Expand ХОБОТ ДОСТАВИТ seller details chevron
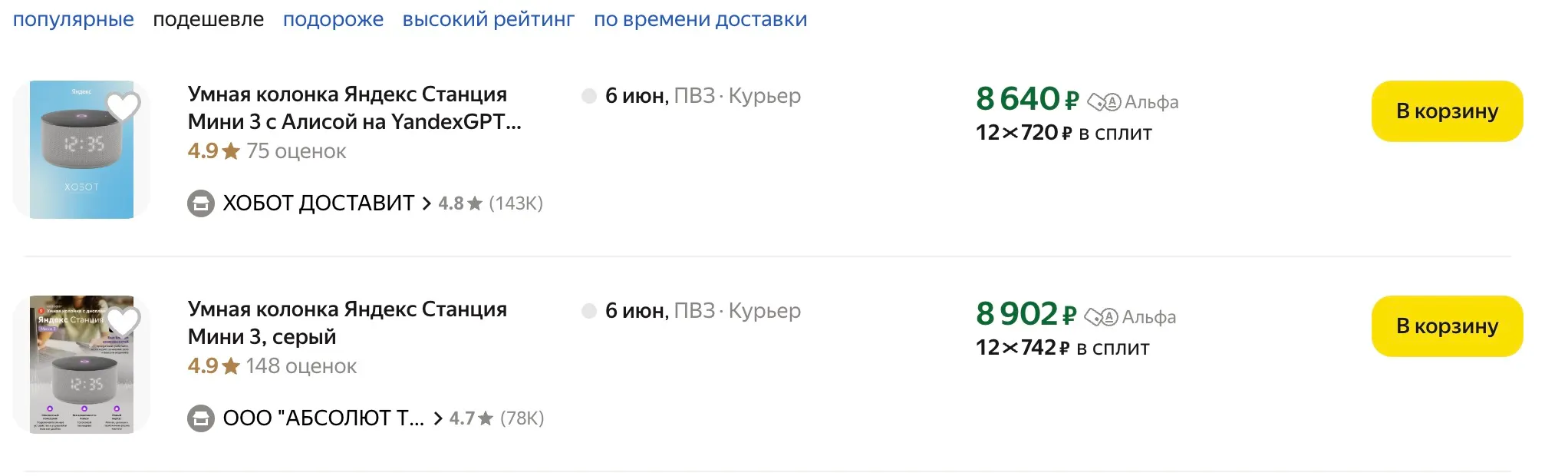Image resolution: width=1568 pixels, height=476 pixels. pos(427,203)
